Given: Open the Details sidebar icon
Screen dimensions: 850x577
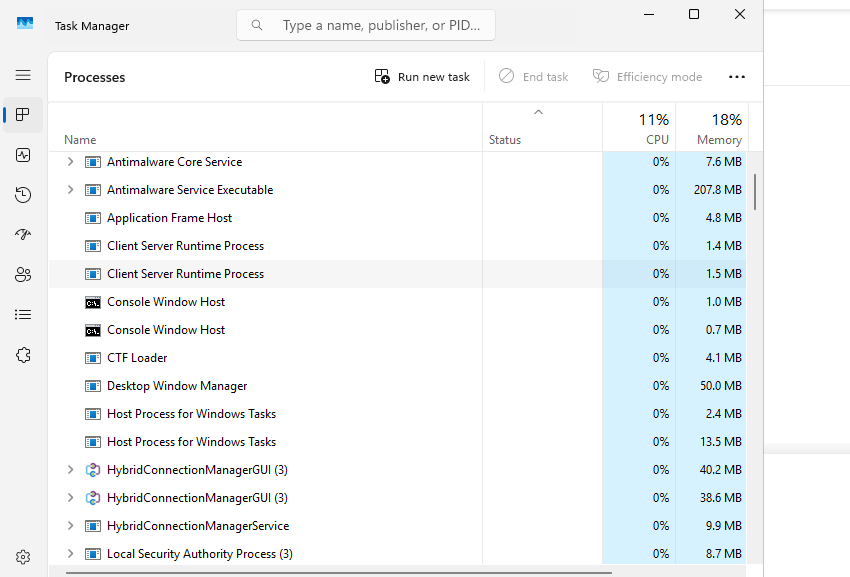Looking at the screenshot, I should pyautogui.click(x=23, y=315).
